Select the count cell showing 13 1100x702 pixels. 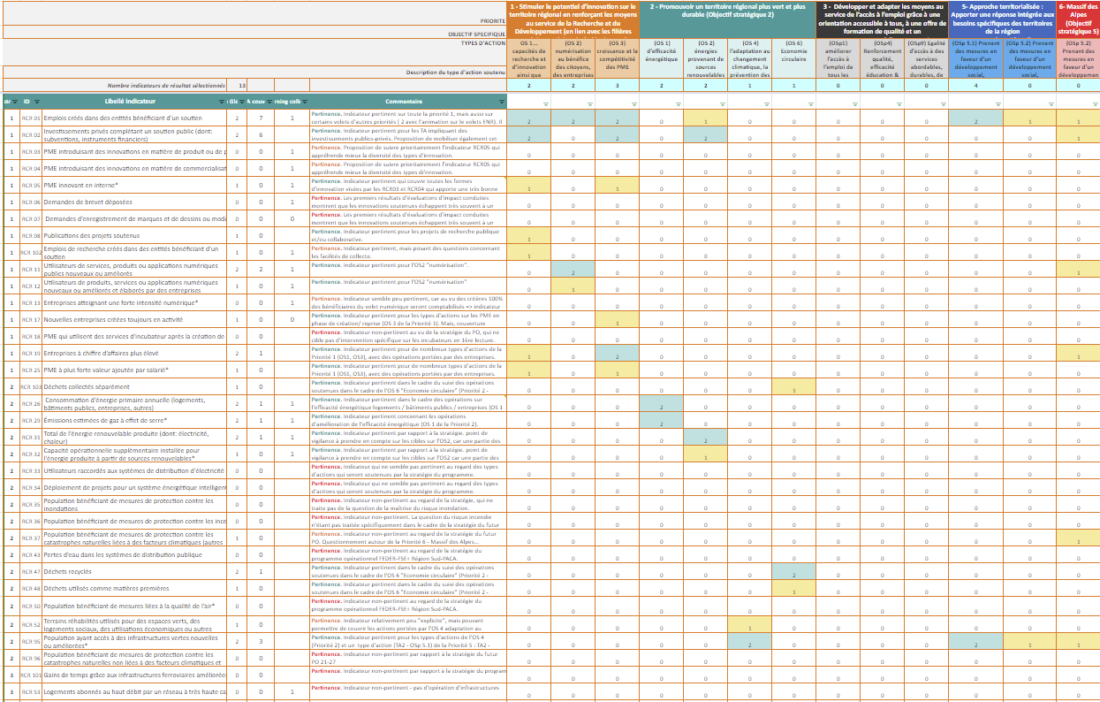(x=241, y=86)
